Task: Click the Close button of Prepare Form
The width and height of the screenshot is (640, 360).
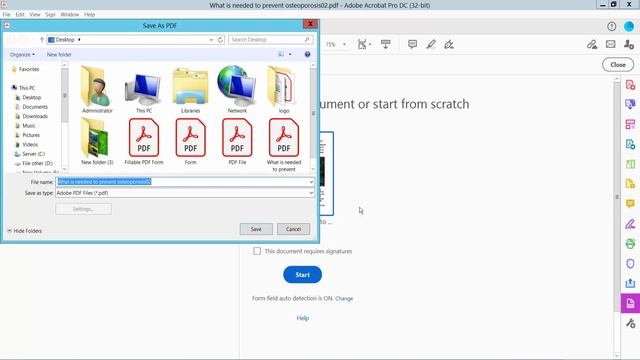Action: [618, 64]
